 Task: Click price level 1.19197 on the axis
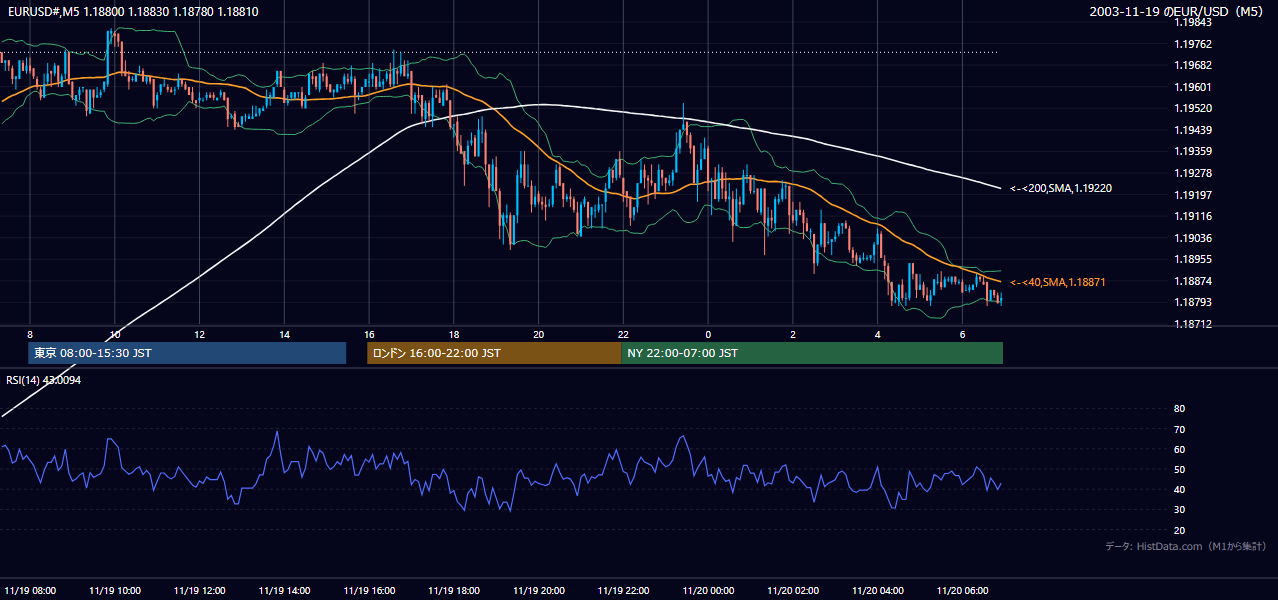[x=1192, y=195]
